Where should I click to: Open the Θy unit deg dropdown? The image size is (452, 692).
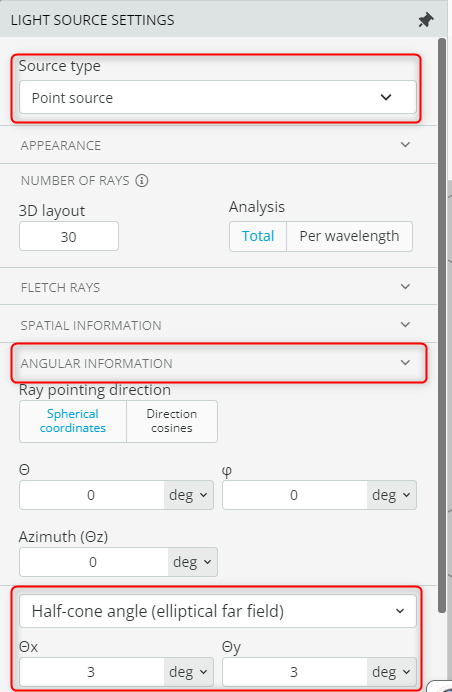tap(391, 672)
